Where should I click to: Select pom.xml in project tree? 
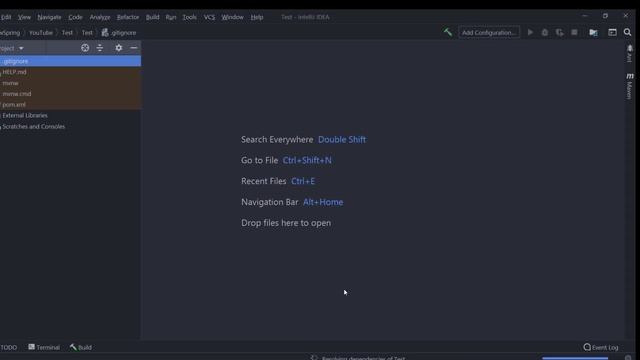click(x=70, y=104)
